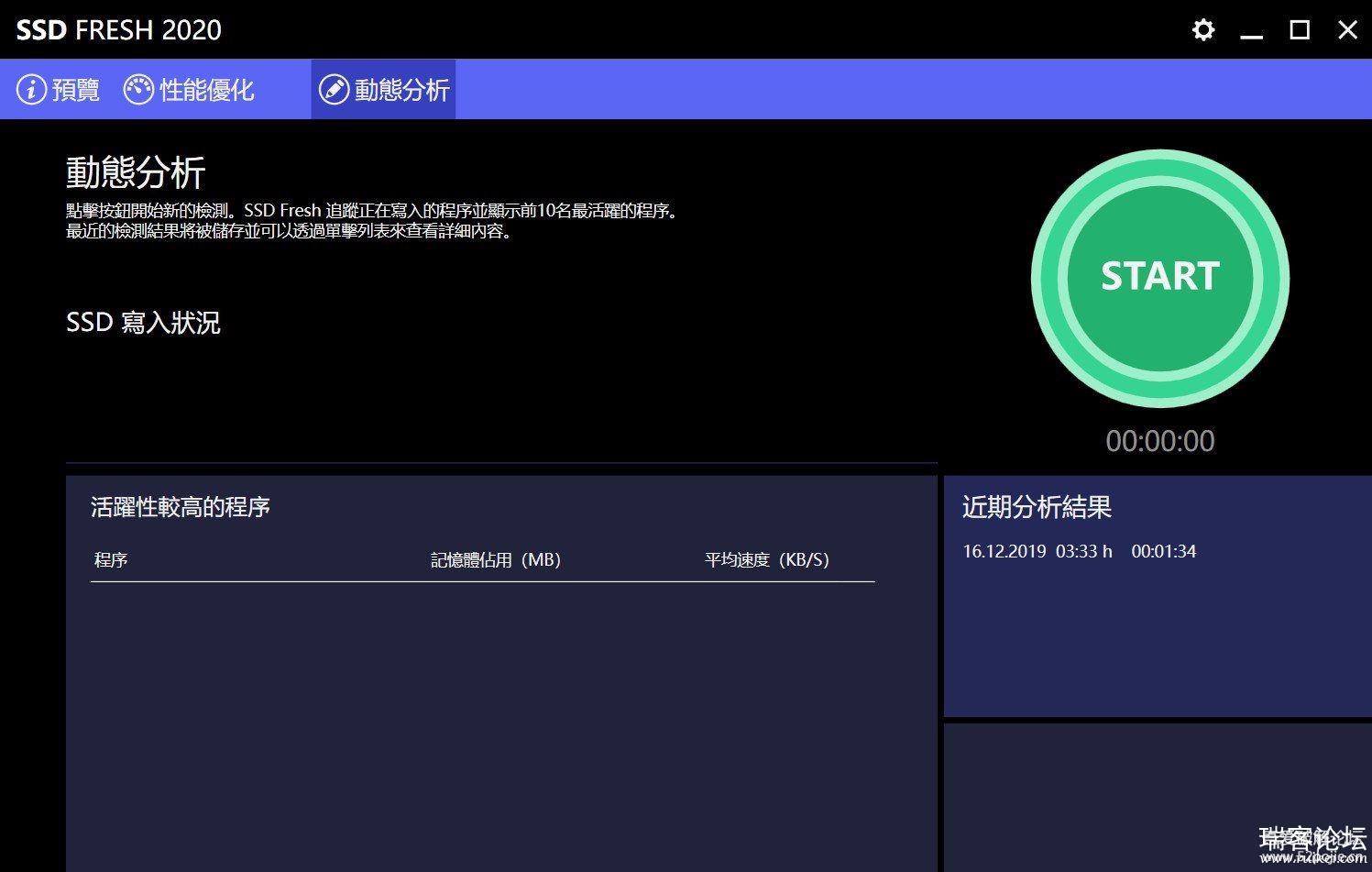
Task: Click the 近期分析結果 panel heading
Action: [x=1037, y=507]
